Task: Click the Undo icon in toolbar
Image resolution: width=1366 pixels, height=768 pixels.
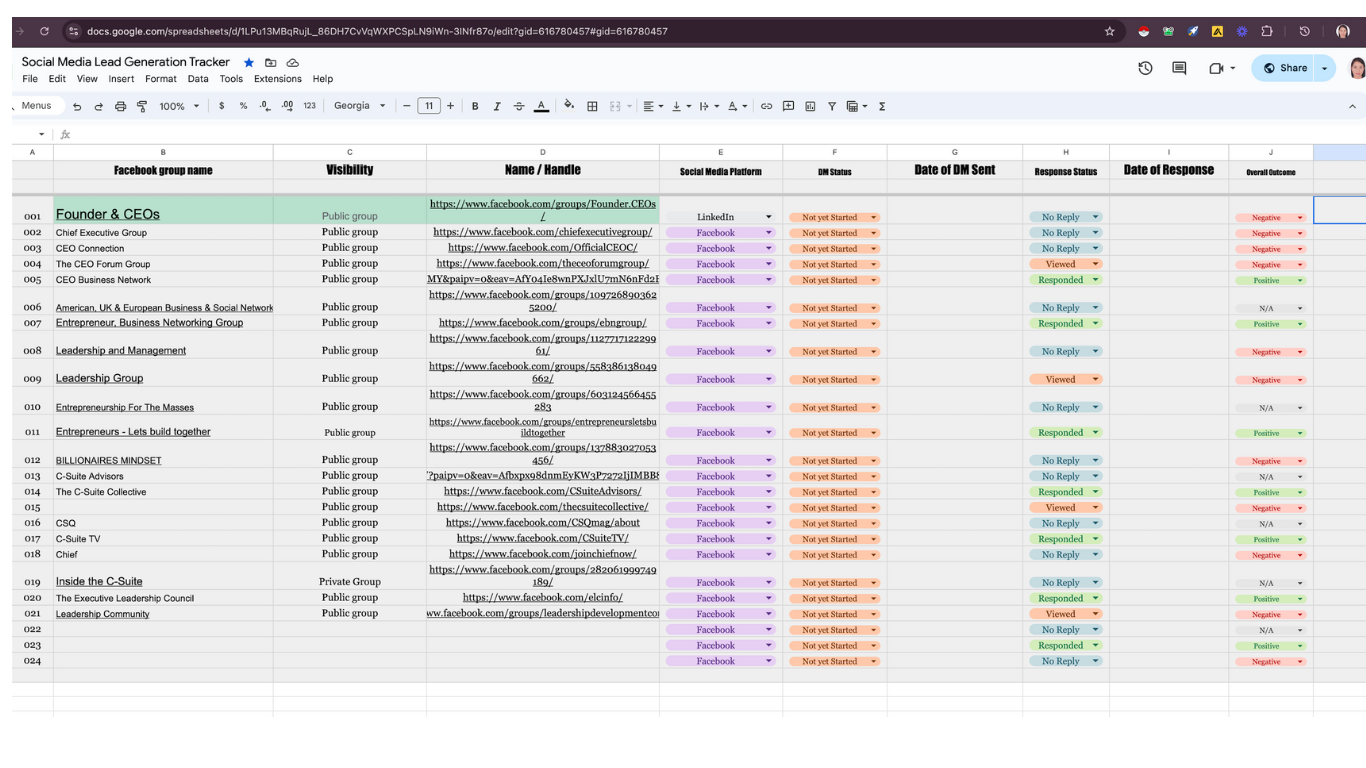Action: (77, 106)
